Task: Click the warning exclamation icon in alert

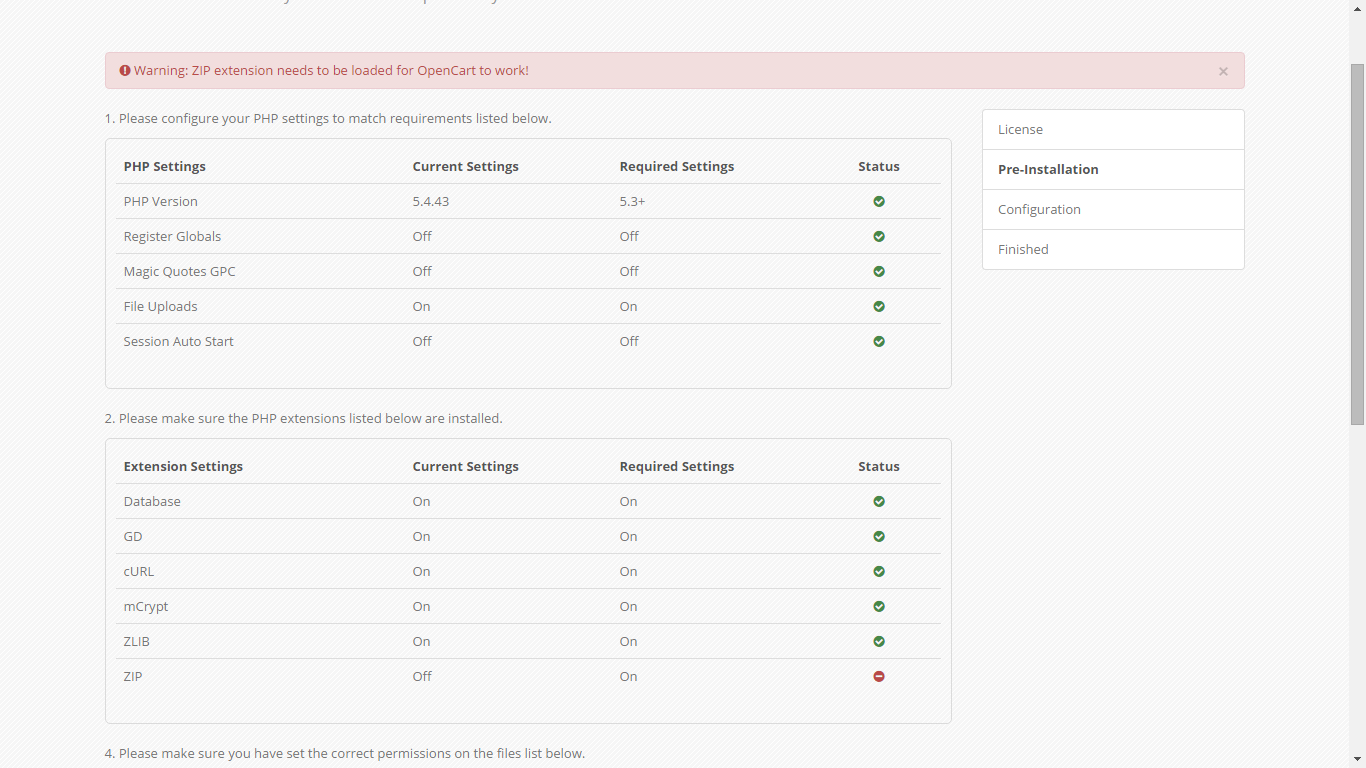Action: [x=125, y=70]
